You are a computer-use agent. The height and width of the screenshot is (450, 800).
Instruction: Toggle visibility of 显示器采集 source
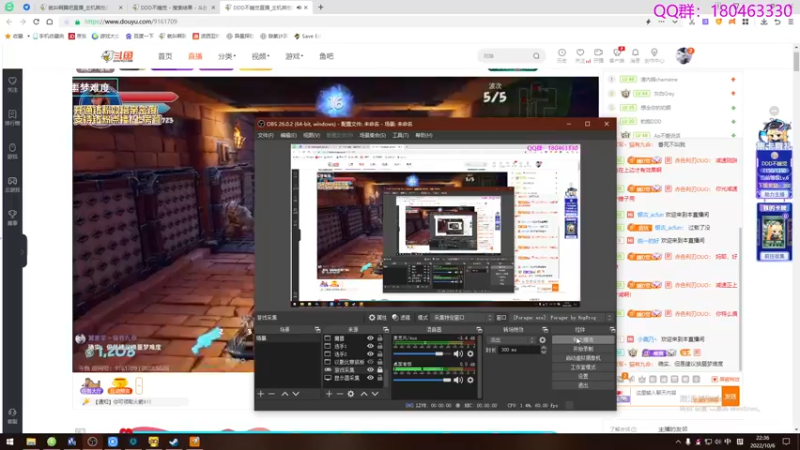(370, 378)
